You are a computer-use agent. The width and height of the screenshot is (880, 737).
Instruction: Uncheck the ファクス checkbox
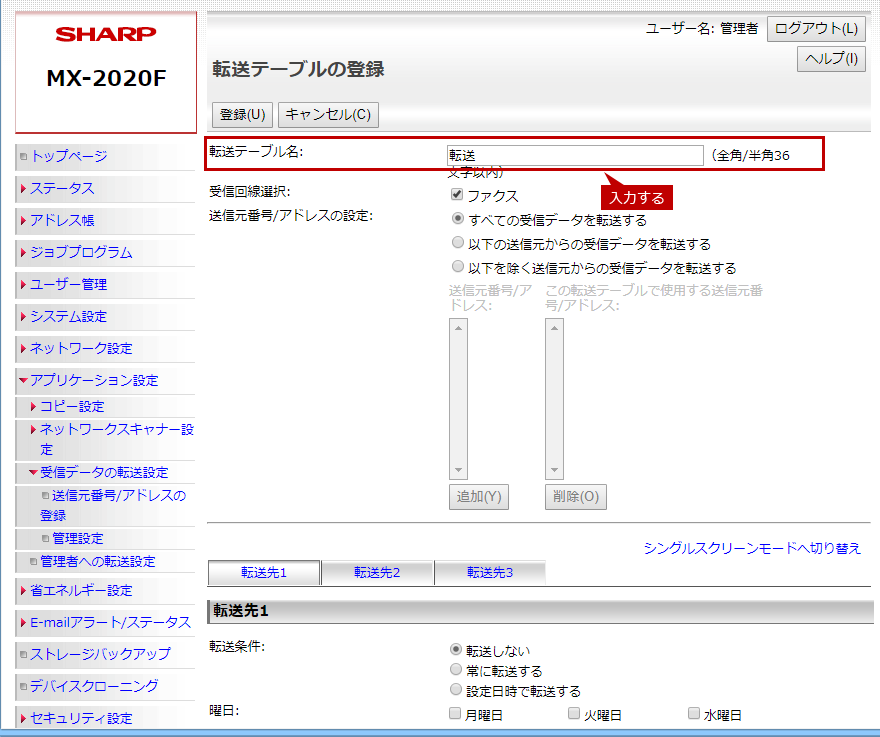point(457,195)
